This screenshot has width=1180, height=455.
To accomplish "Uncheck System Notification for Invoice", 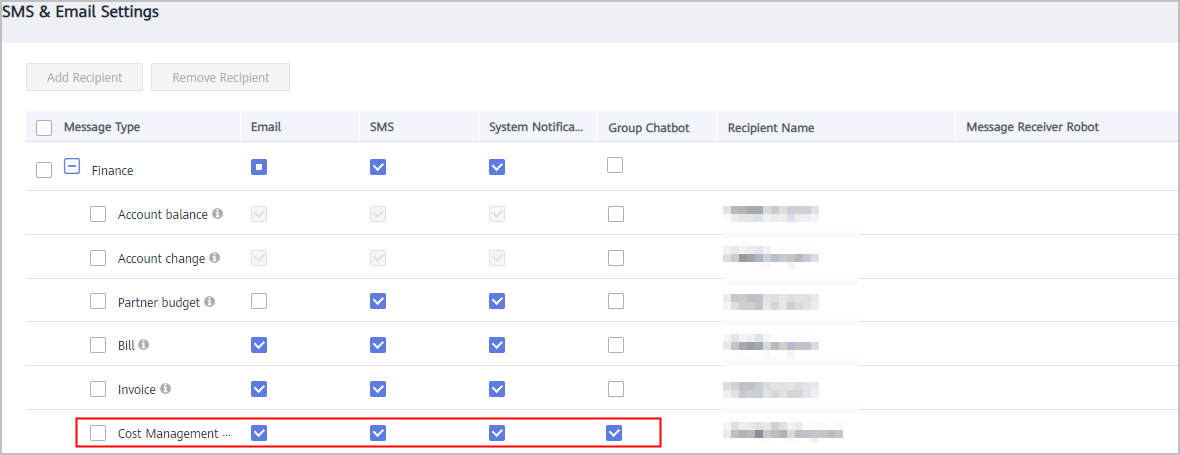I will pyautogui.click(x=497, y=389).
